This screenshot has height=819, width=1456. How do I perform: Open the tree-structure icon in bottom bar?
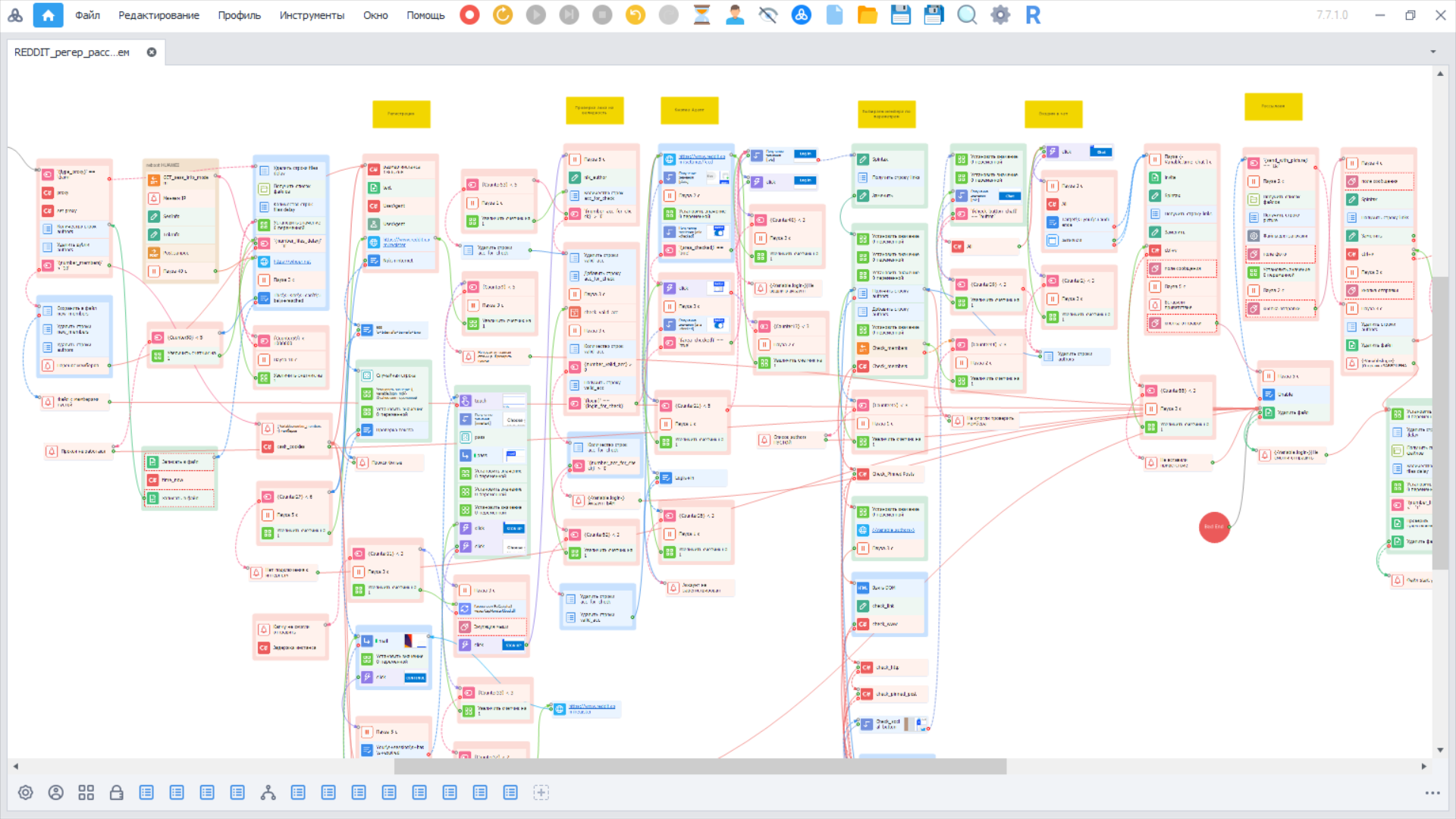(x=268, y=792)
